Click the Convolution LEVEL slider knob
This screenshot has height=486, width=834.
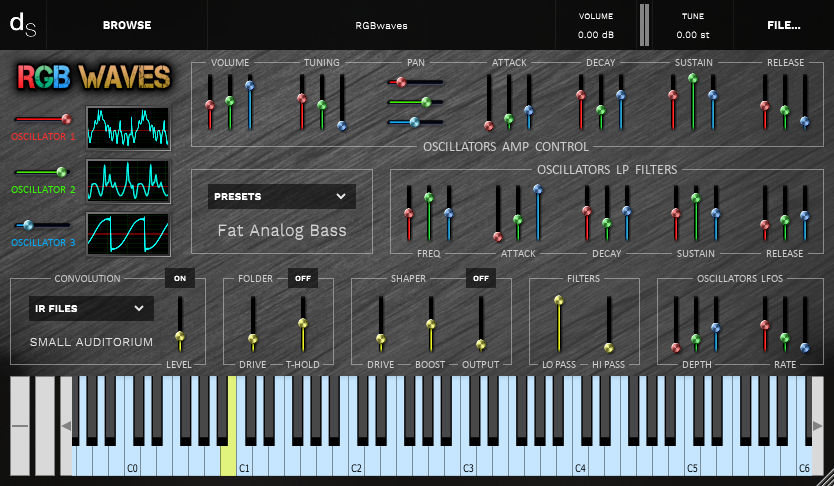tap(180, 336)
